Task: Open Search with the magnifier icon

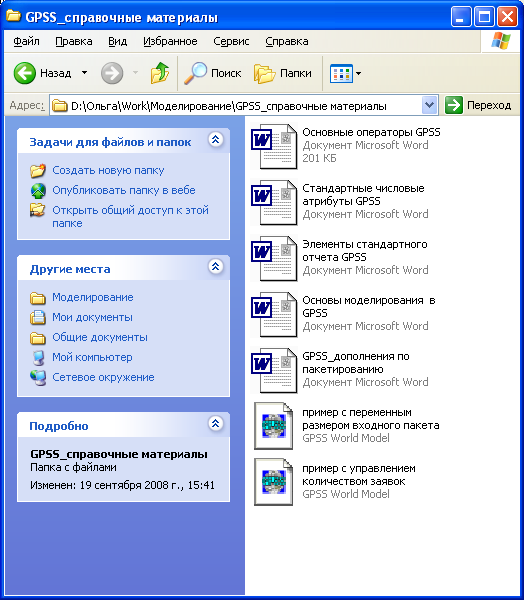Action: [x=196, y=73]
